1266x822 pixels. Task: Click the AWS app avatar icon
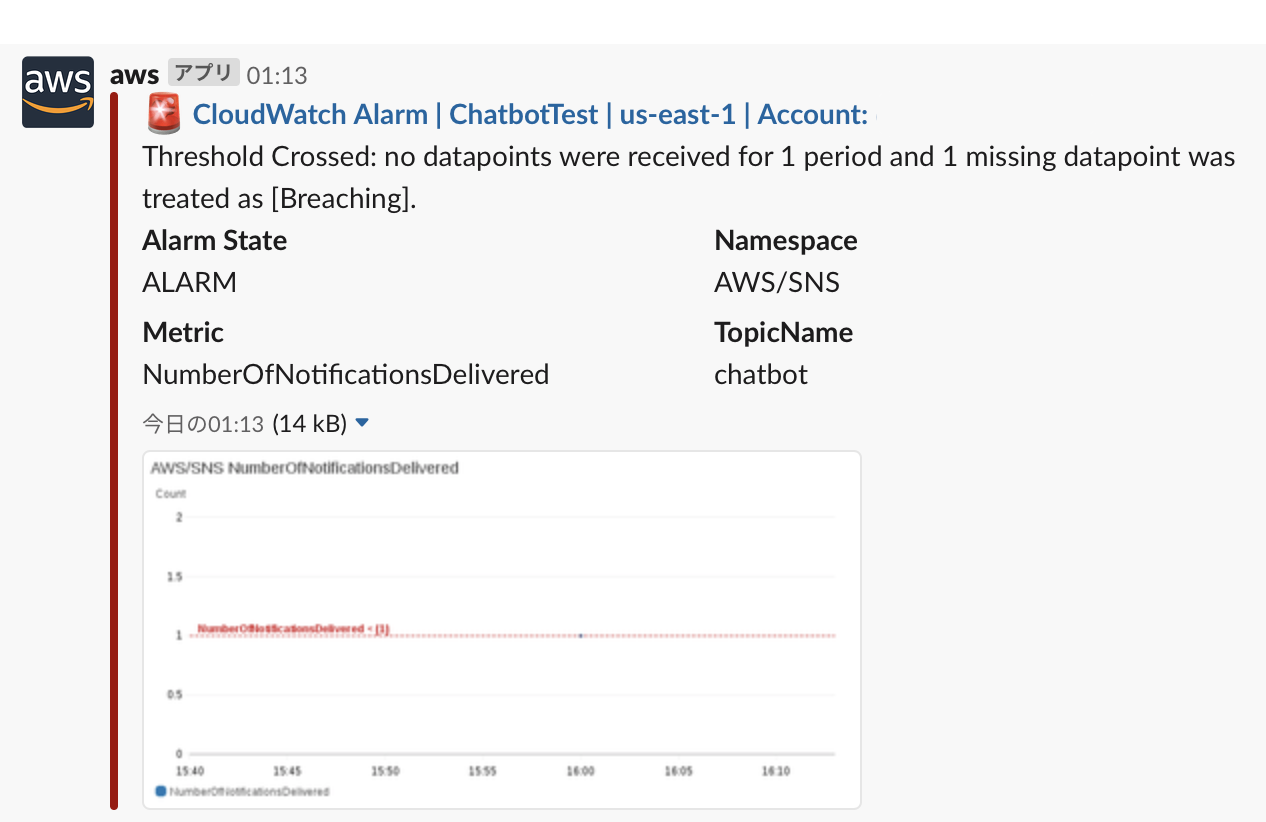click(x=58, y=92)
